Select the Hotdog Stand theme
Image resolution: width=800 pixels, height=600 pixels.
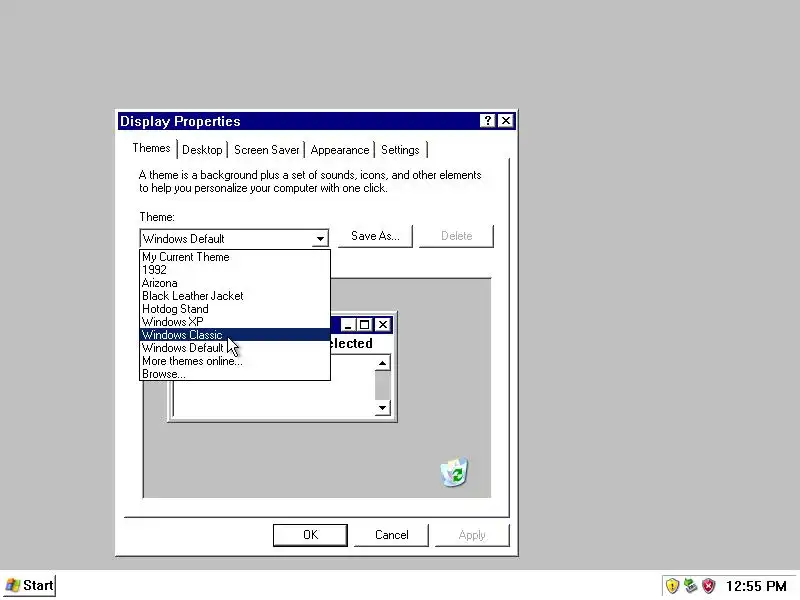click(x=235, y=309)
